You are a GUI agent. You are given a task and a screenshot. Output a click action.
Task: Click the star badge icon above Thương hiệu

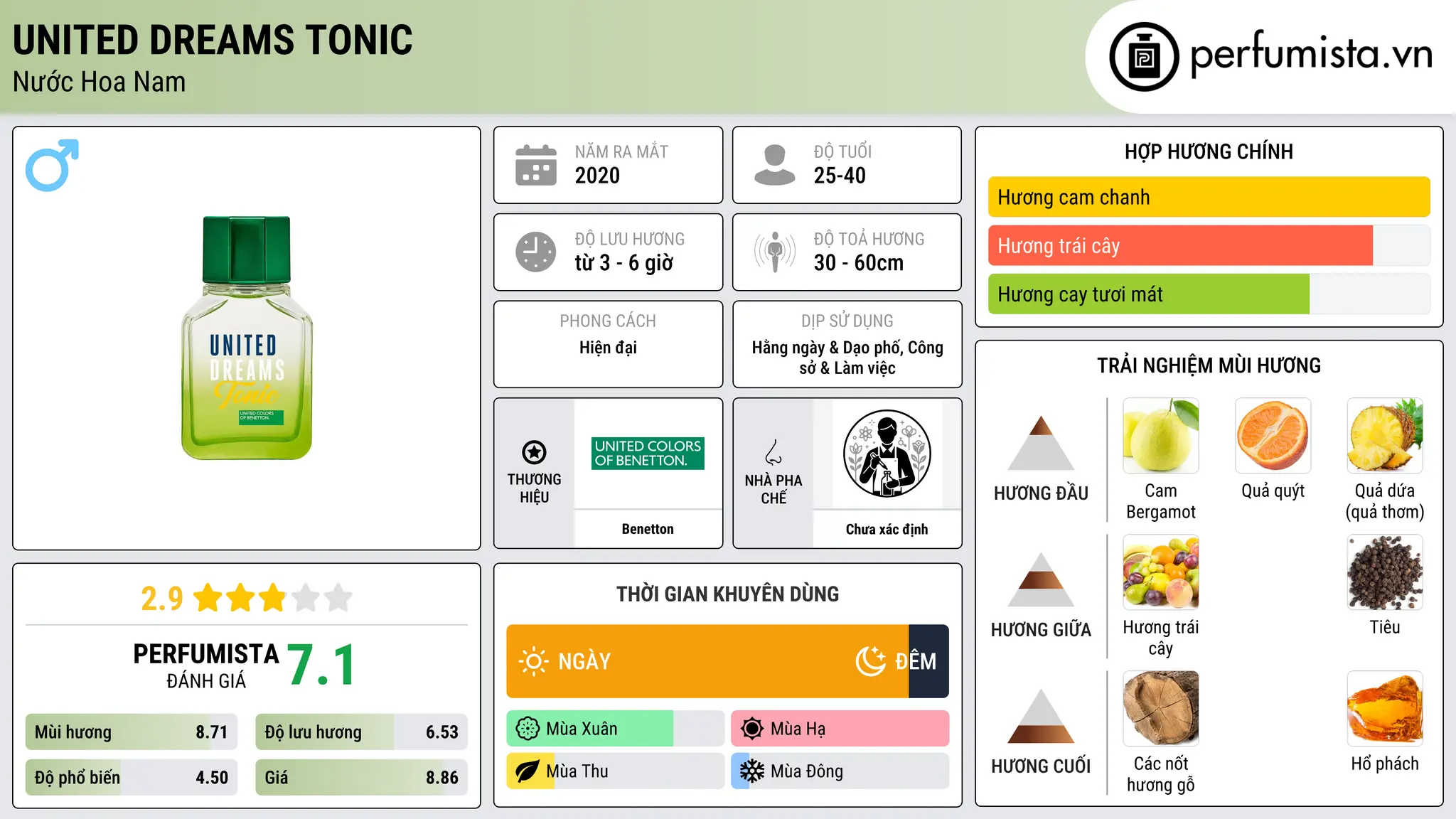tap(534, 452)
